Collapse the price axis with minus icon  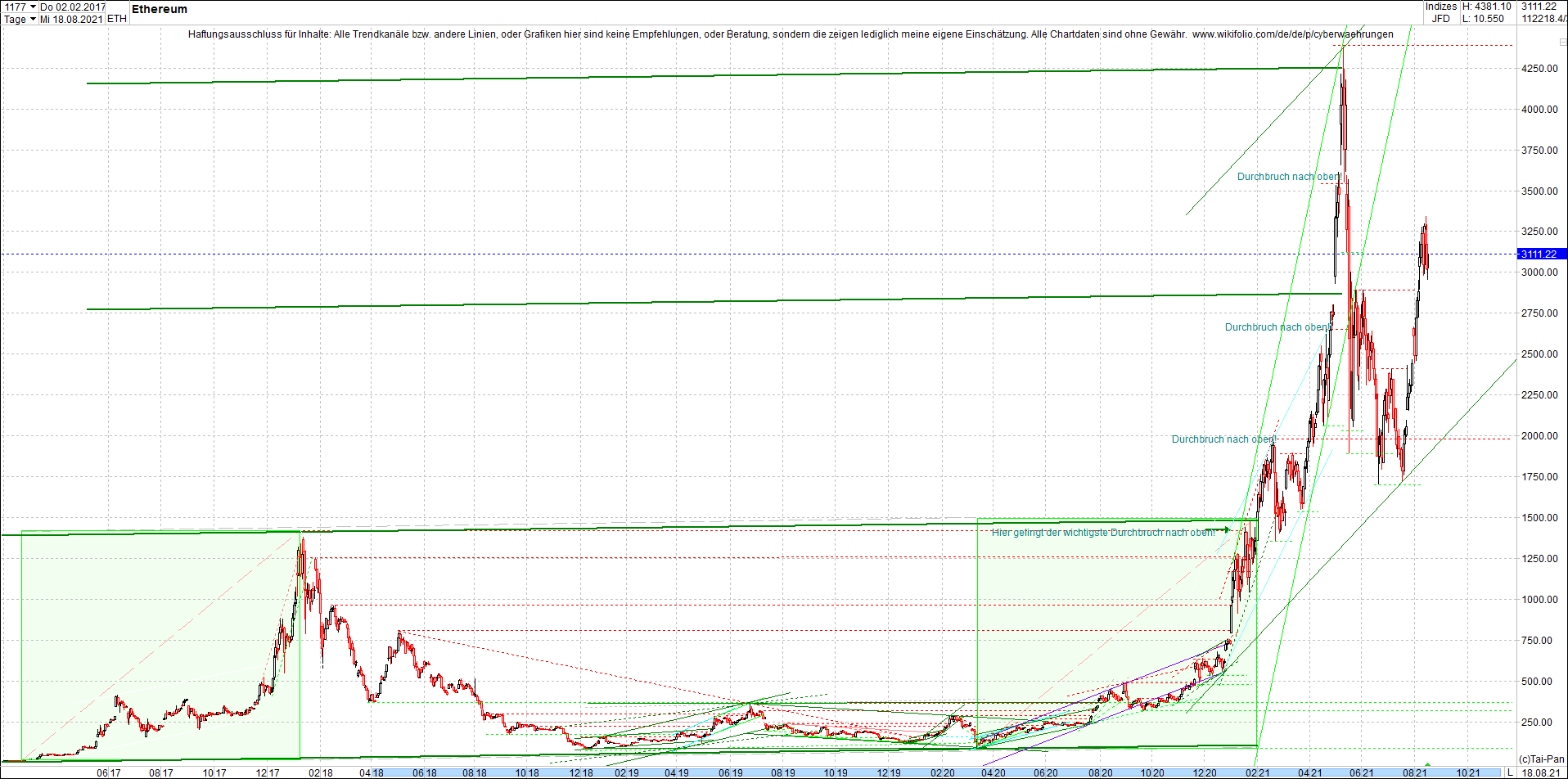[1563, 42]
